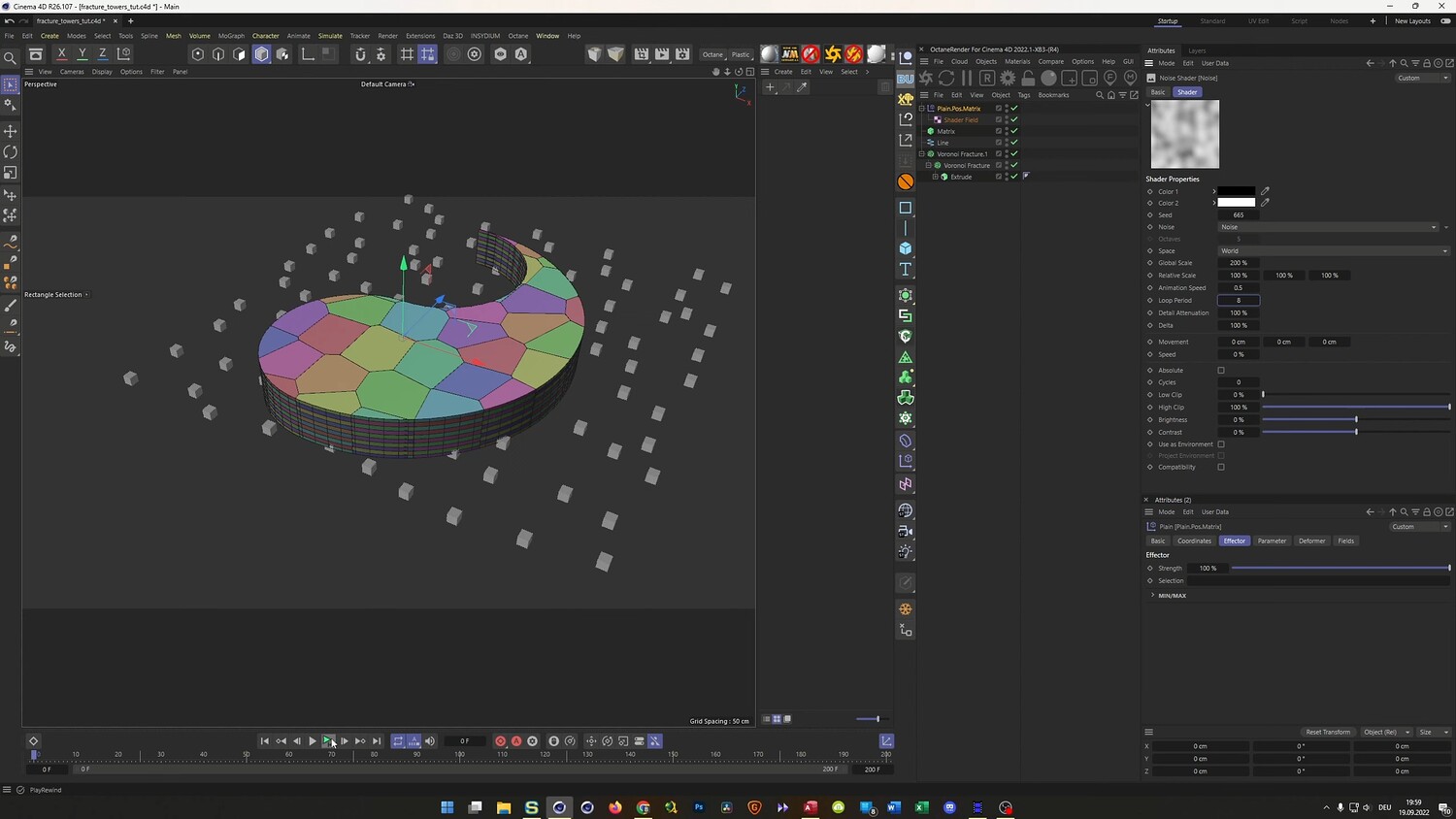This screenshot has width=1456, height=819.
Task: Toggle visibility dots of Voronoi Fracture.1
Action: tap(1007, 153)
